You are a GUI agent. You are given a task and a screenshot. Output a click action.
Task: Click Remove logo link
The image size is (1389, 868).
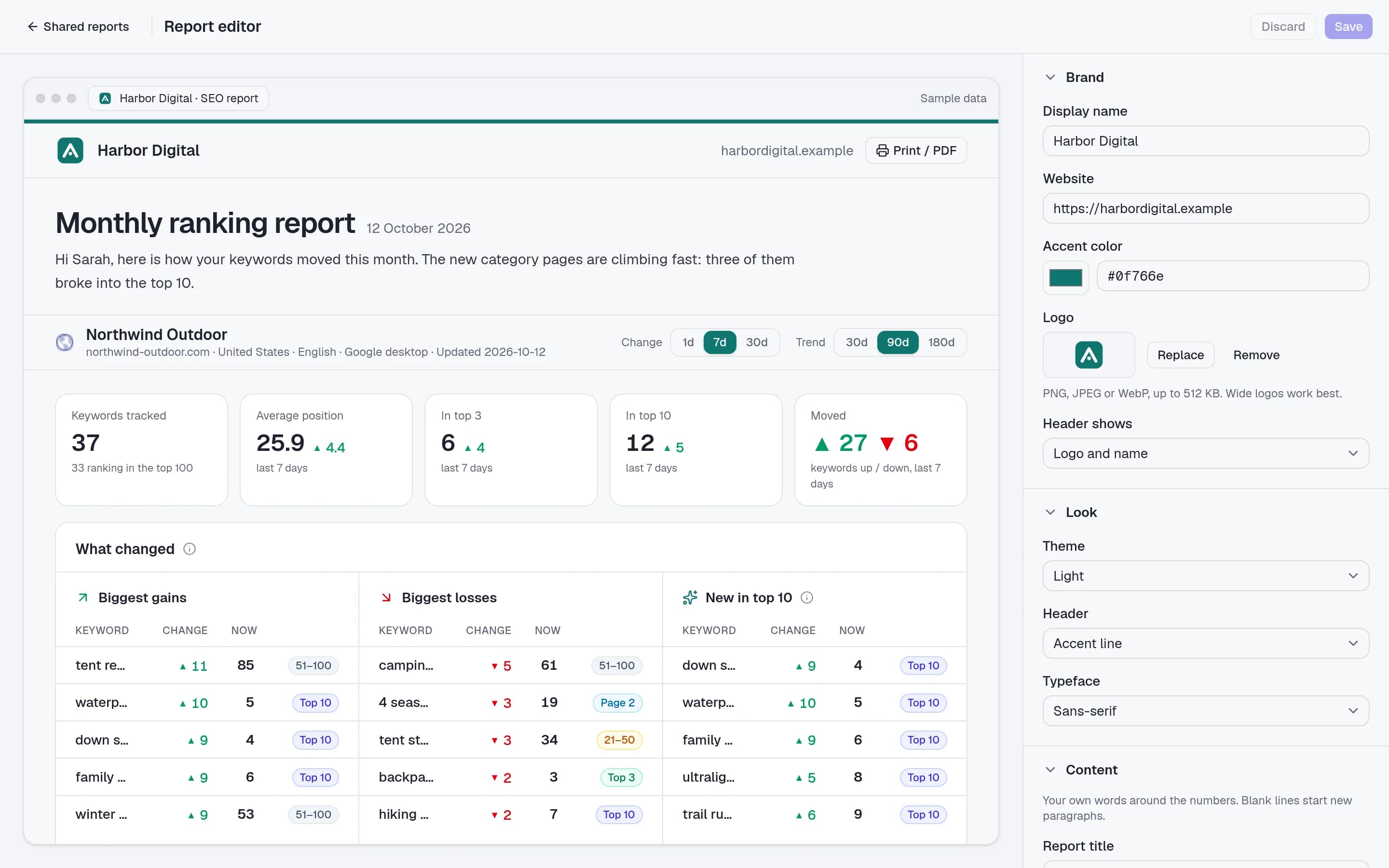pos(1256,355)
